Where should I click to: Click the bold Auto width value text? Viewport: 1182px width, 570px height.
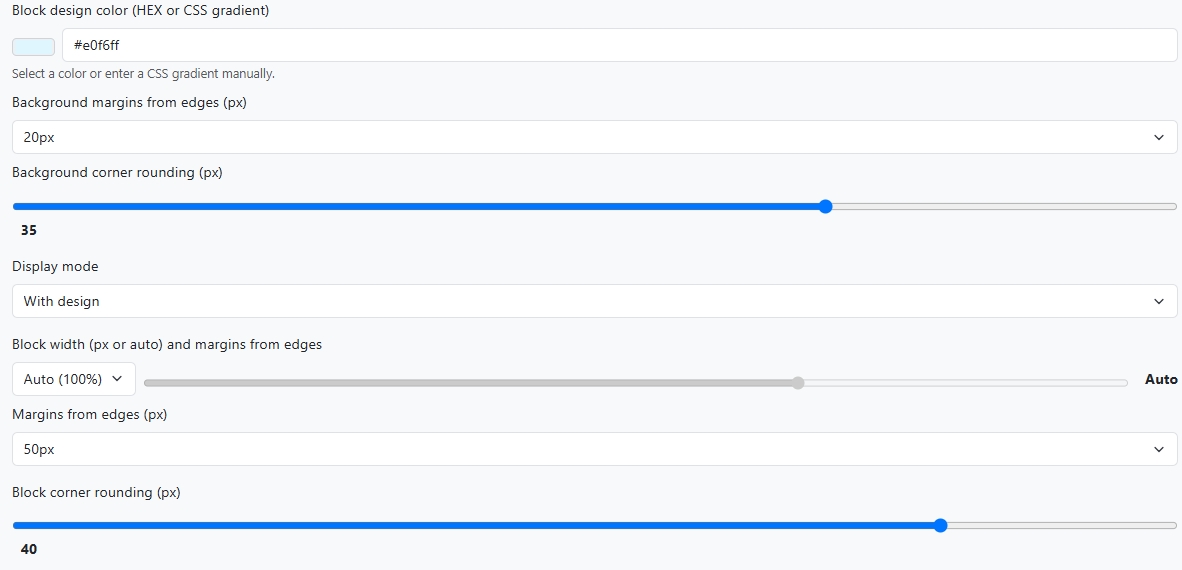tap(1160, 380)
